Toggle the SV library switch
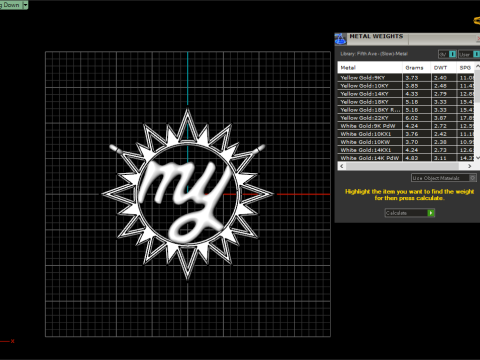This screenshot has height=360, width=480. coord(447,54)
